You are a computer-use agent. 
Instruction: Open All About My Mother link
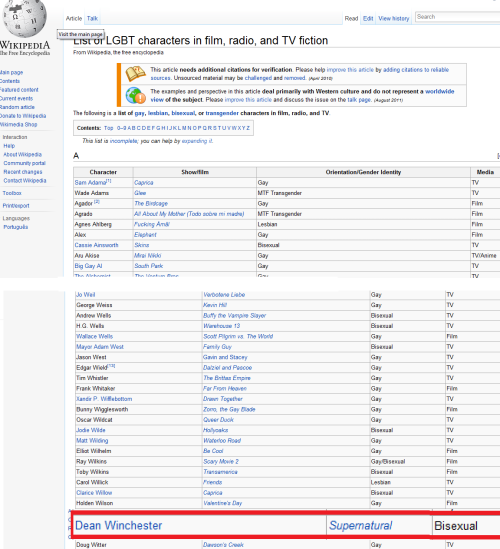pos(189,214)
